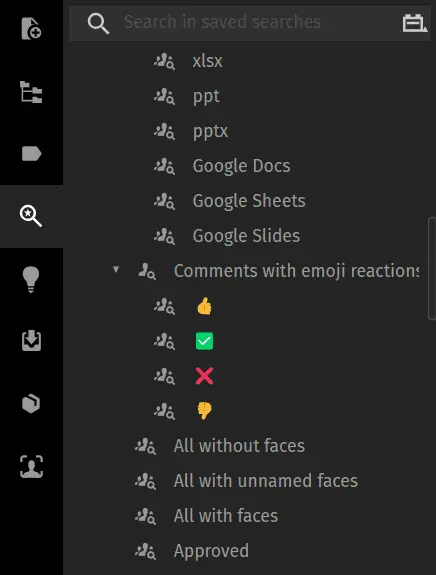Open All with unnamed faces search

tap(266, 481)
